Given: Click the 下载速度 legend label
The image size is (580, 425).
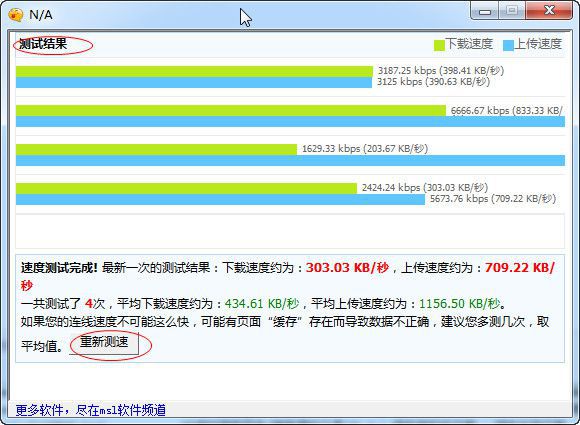Looking at the screenshot, I should [x=469, y=44].
